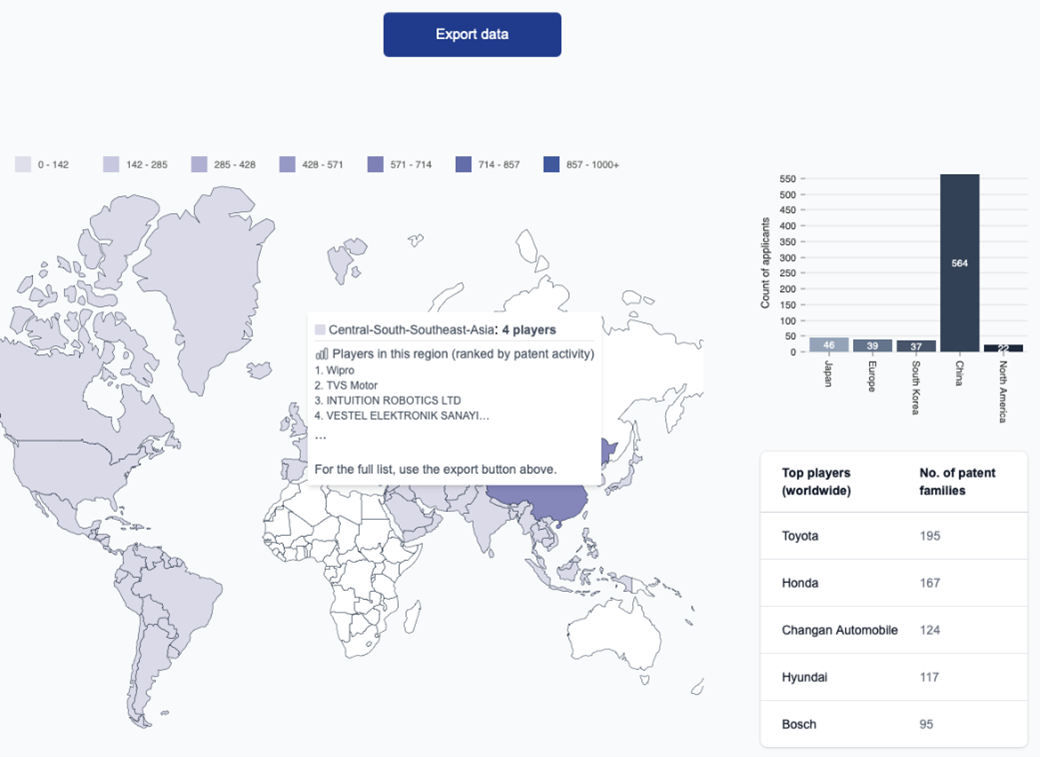Viewport: 1040px width, 757px height.
Task: Select the Bosch row in top players
Action: click(893, 724)
